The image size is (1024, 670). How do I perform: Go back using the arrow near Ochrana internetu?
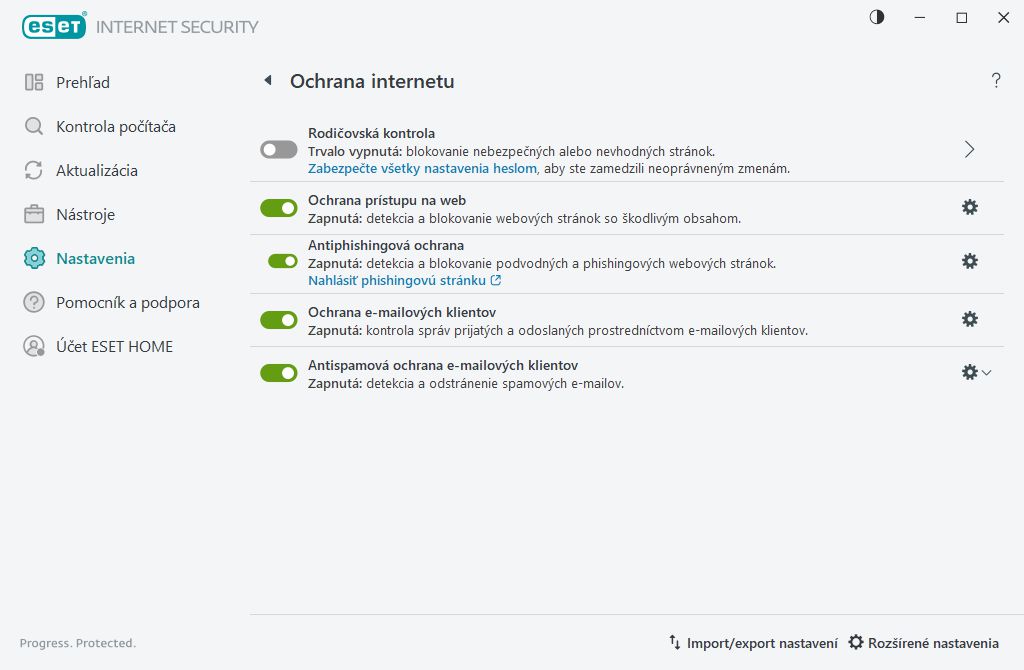[x=267, y=81]
